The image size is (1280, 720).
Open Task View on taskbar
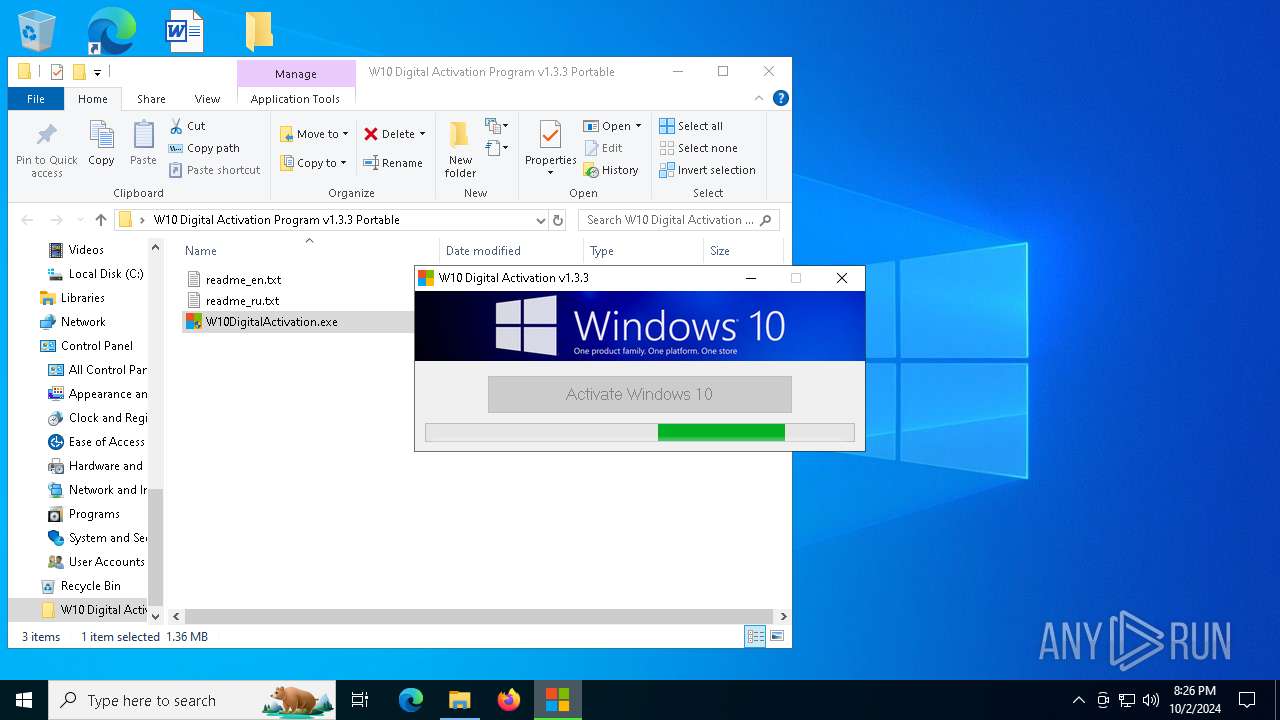[x=360, y=700]
